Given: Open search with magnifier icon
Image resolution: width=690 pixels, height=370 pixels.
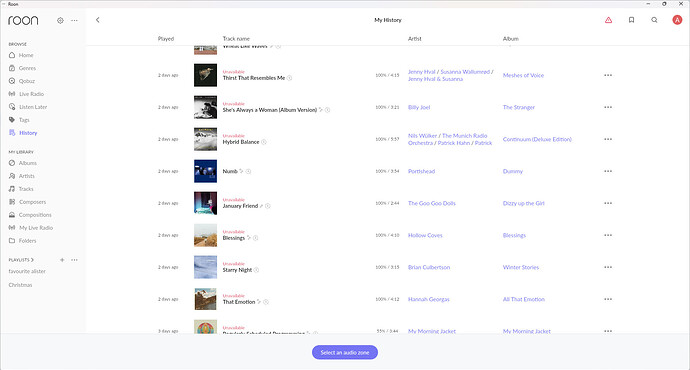Looking at the screenshot, I should click(654, 20).
